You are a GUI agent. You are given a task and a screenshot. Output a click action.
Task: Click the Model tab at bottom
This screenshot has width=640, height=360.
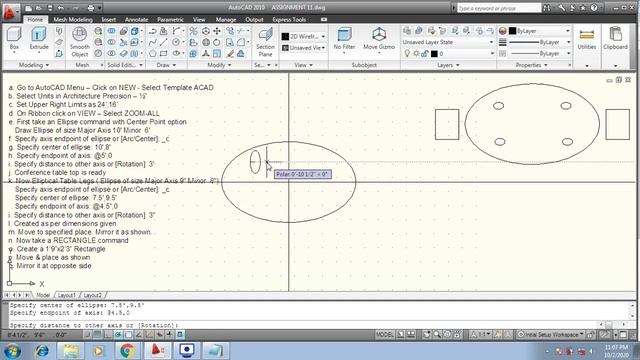(x=43, y=295)
